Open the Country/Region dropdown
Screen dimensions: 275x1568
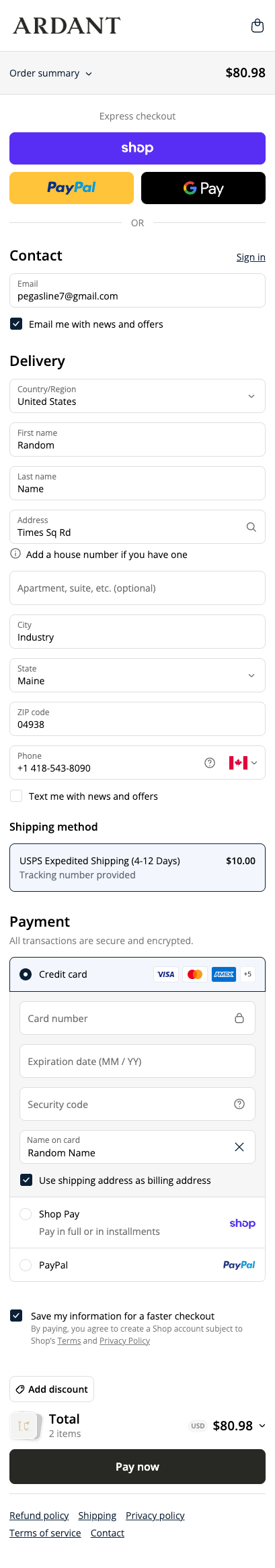pyautogui.click(x=137, y=396)
